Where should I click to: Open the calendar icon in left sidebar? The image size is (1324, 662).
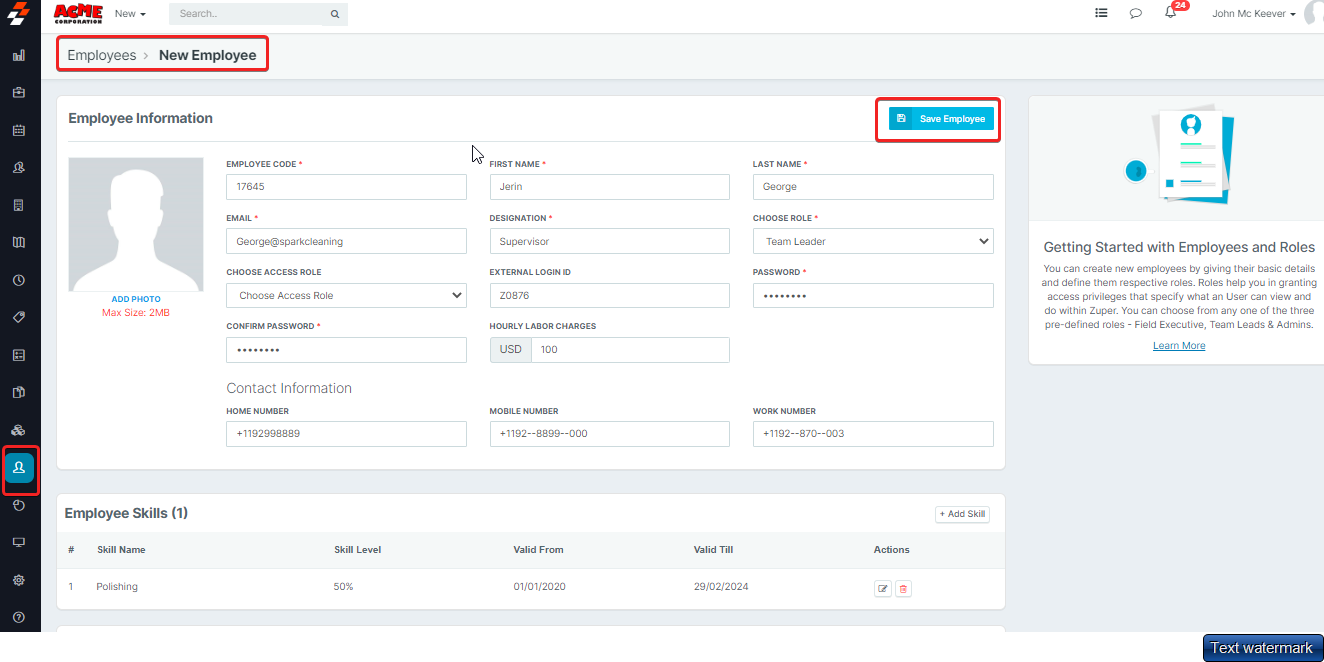[19, 130]
